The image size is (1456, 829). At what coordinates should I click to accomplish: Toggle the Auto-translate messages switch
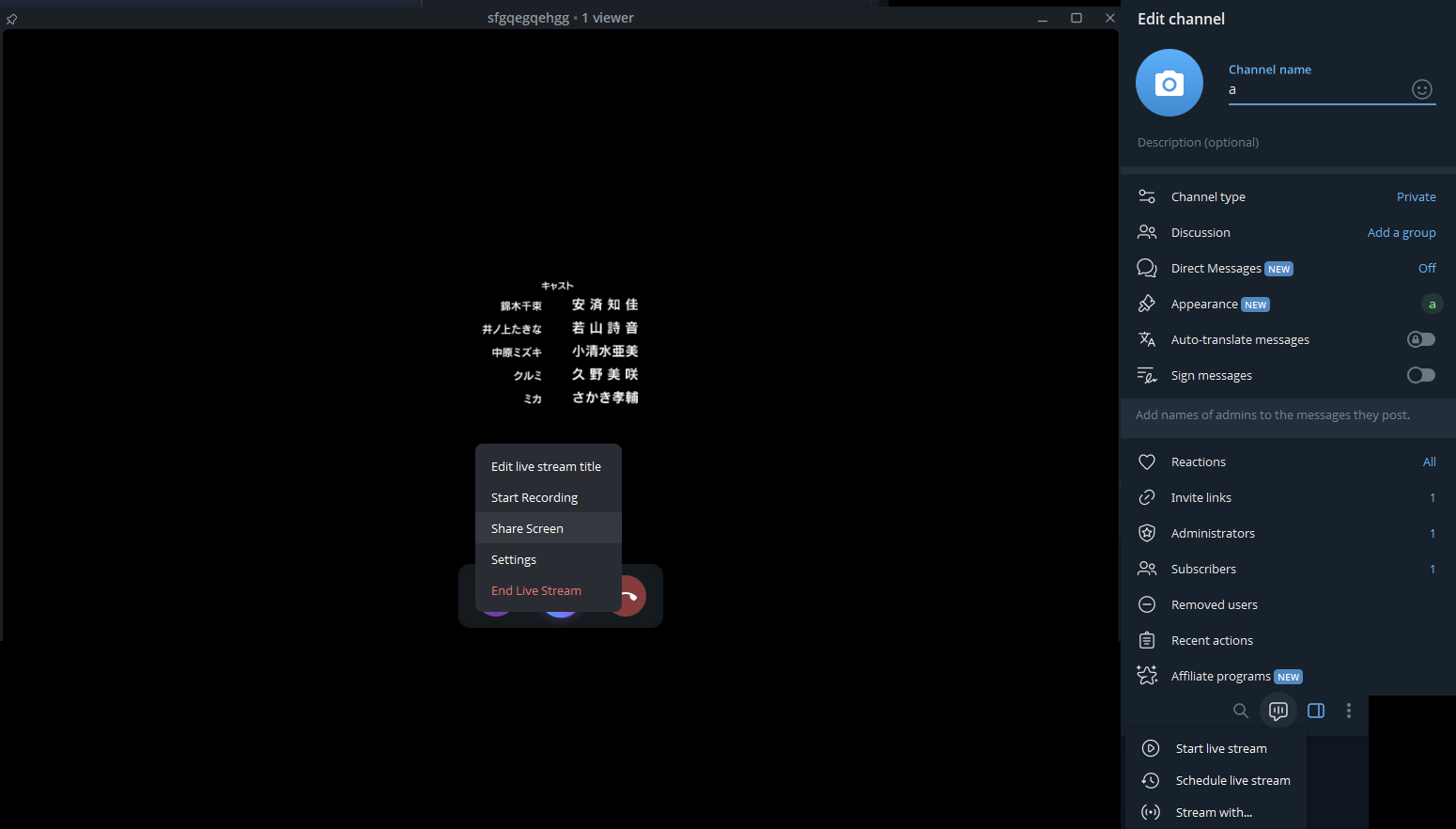tap(1420, 339)
